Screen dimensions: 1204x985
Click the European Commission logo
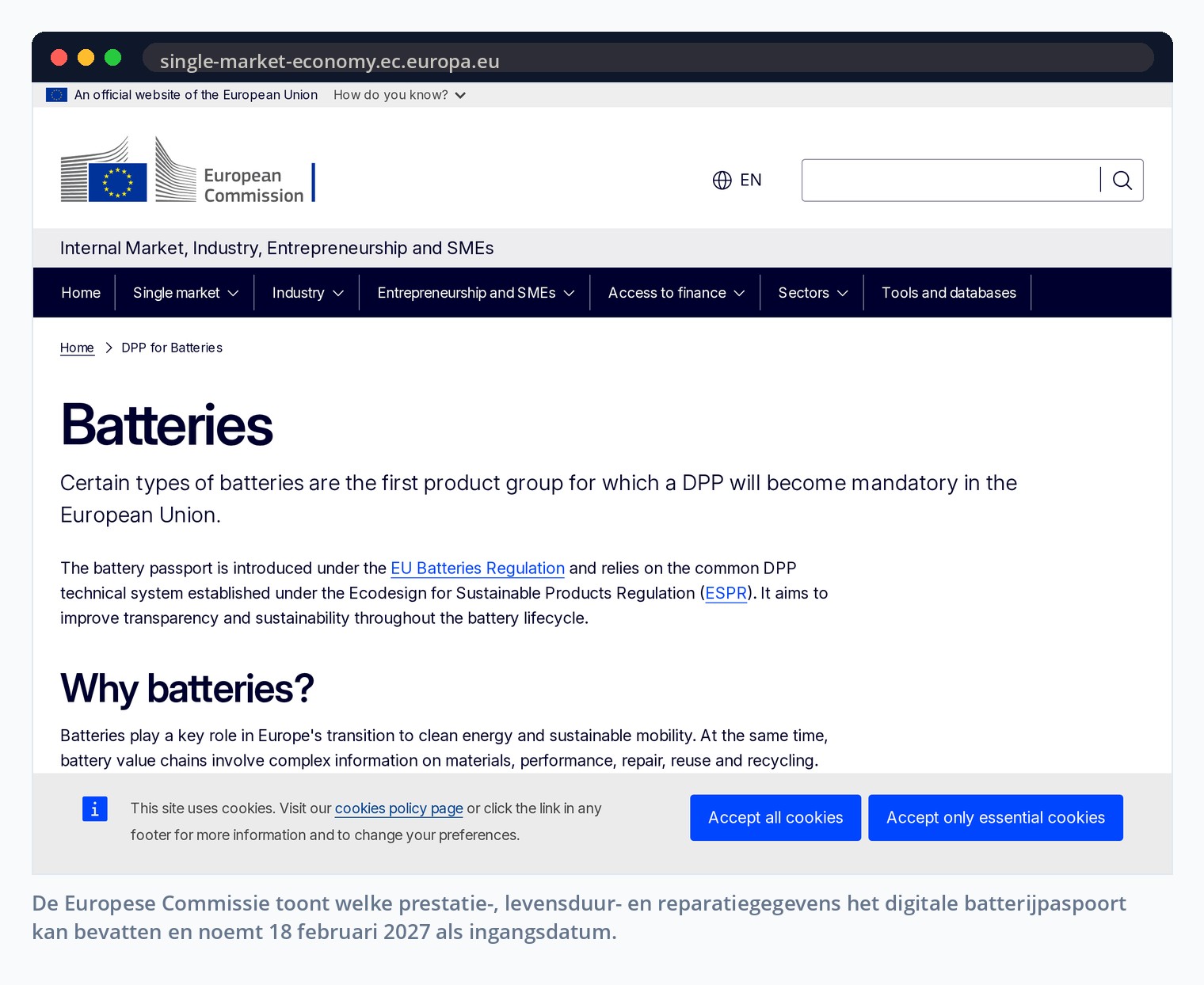188,169
